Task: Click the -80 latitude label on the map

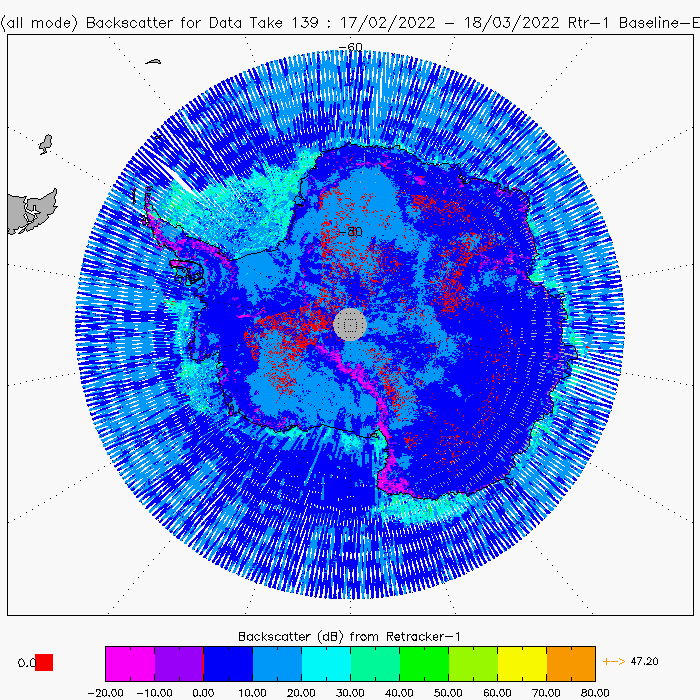Action: 351,232
